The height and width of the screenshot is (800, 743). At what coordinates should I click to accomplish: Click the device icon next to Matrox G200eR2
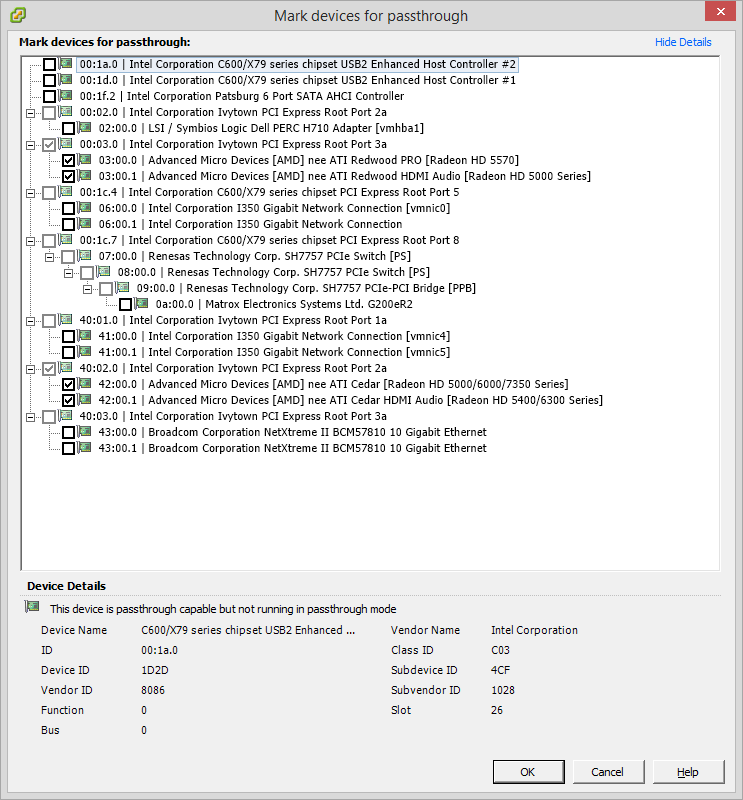(142, 304)
